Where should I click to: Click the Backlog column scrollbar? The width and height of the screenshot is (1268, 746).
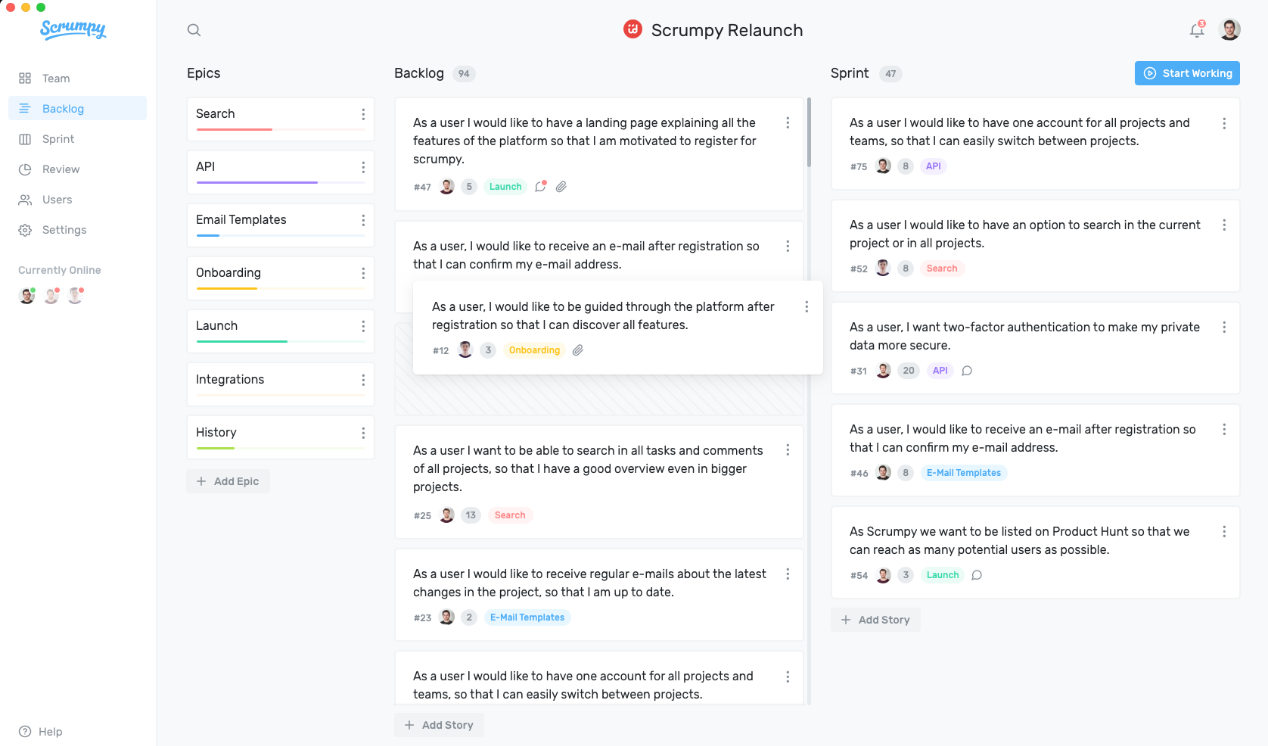[x=808, y=132]
